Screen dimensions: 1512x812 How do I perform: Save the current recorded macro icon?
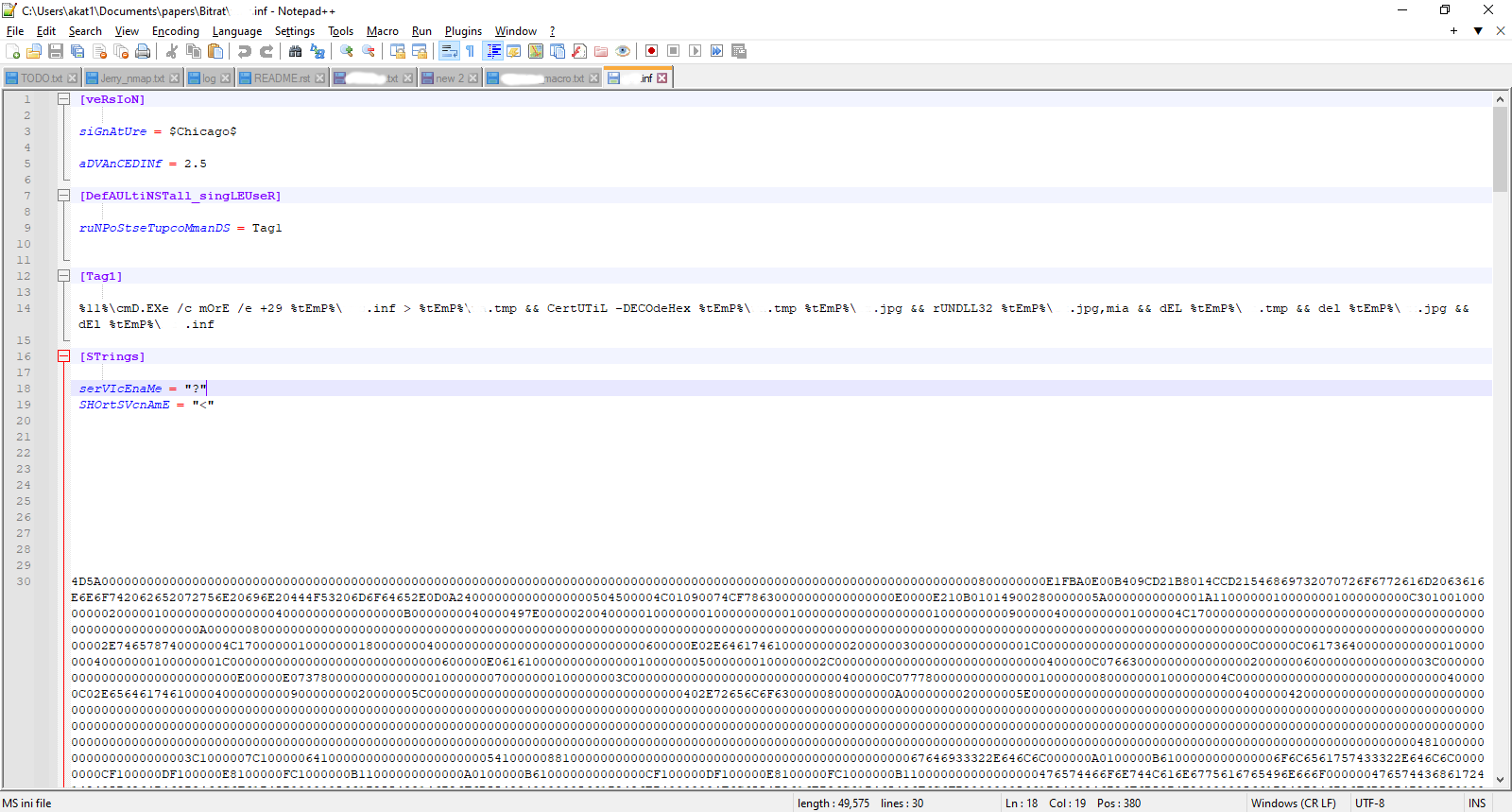point(739,51)
